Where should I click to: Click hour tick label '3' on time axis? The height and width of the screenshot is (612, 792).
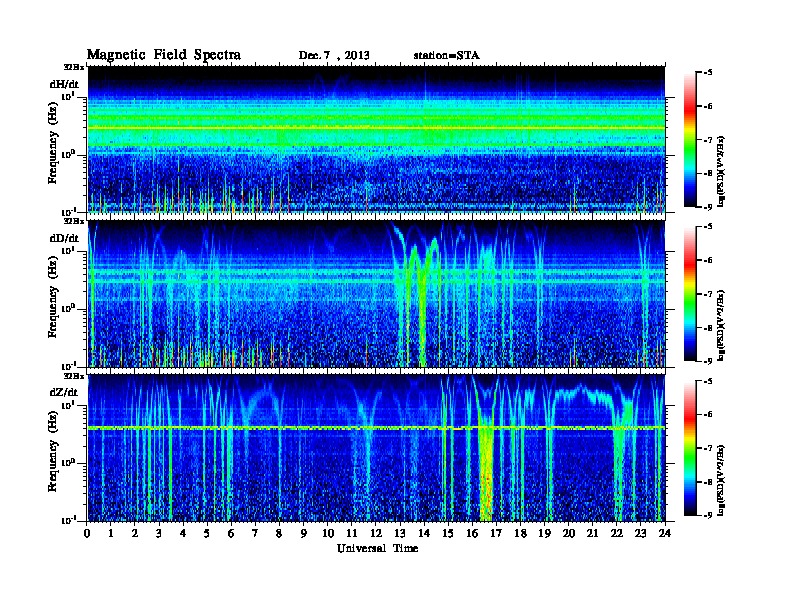coord(159,533)
